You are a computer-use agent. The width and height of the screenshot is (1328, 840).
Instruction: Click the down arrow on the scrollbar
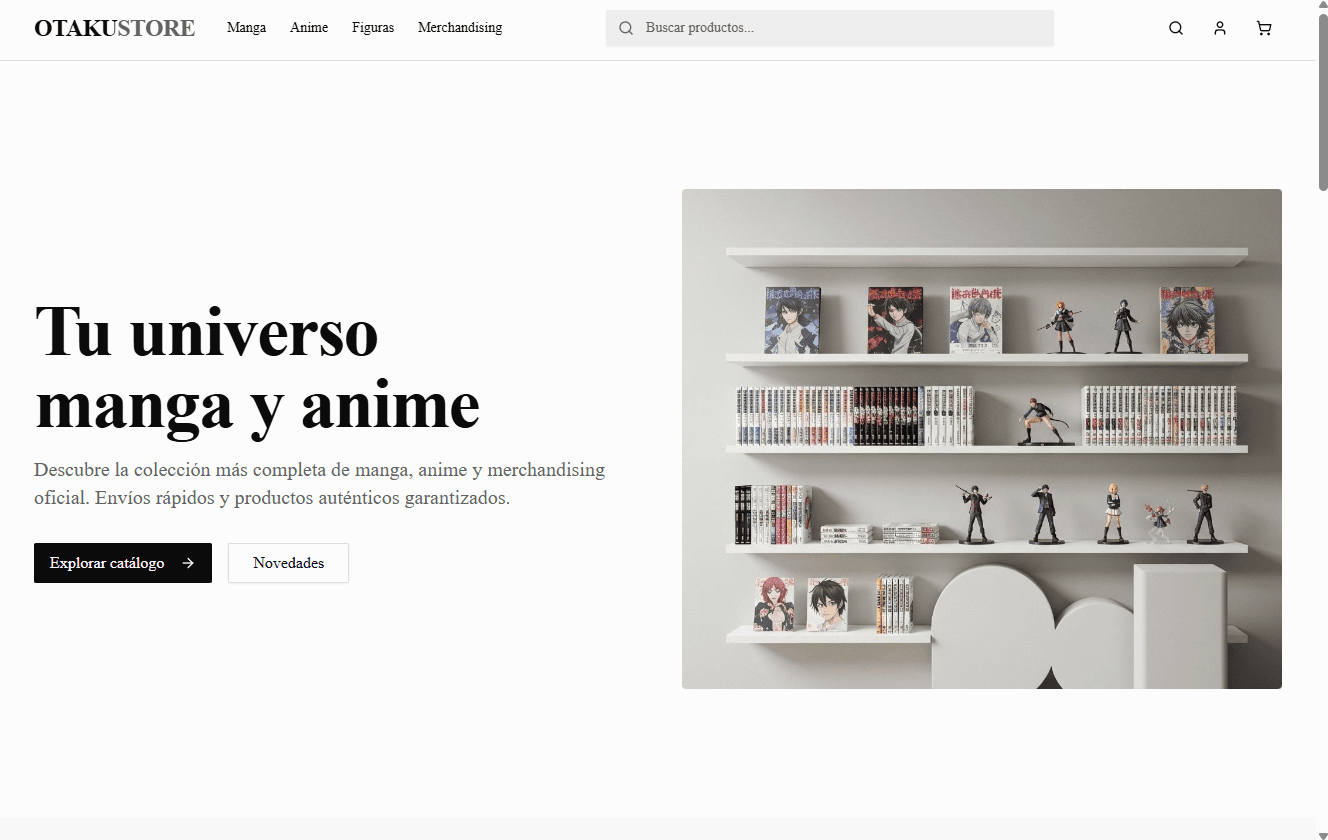1321,832
